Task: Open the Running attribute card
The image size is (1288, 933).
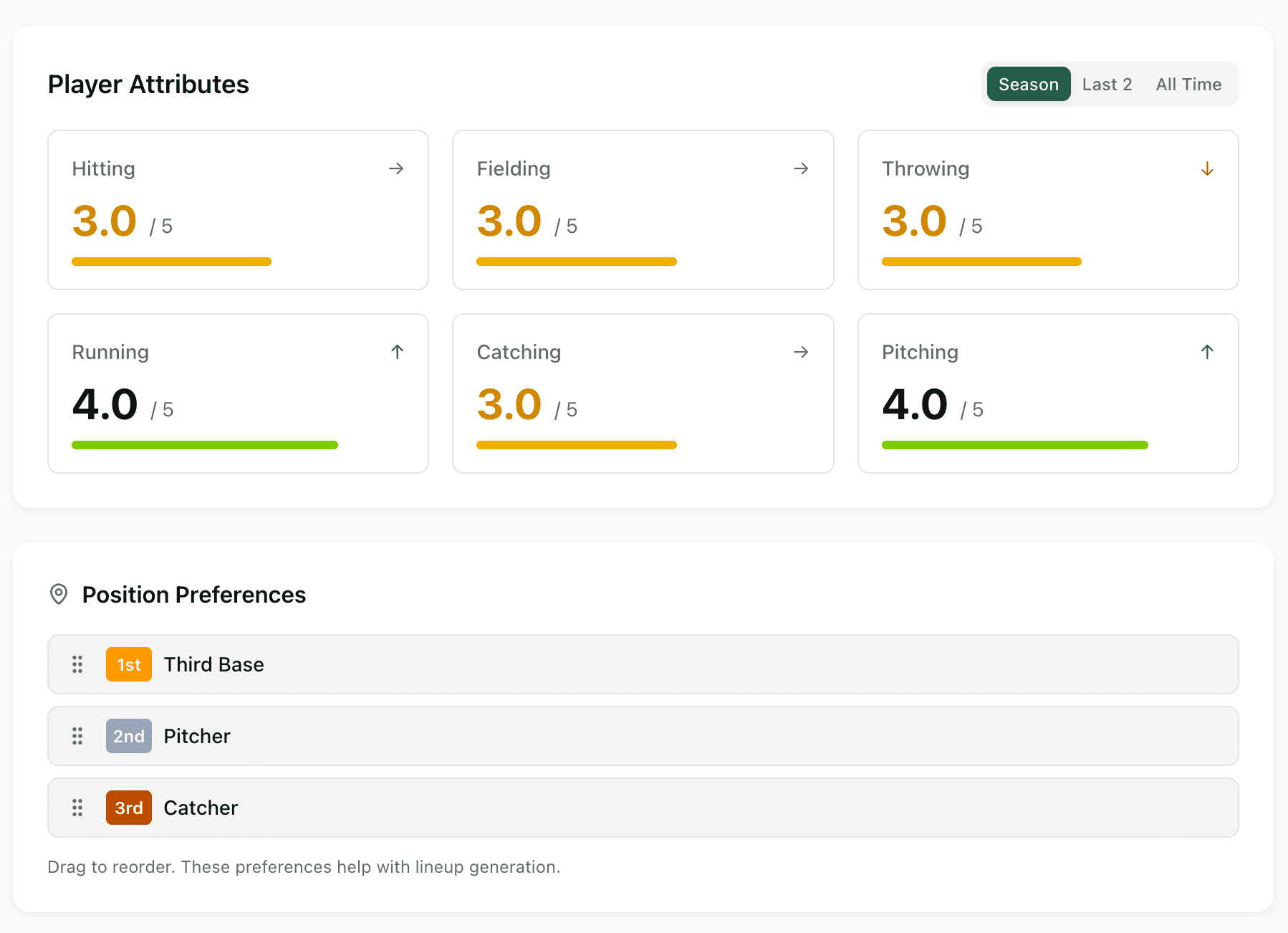Action: tap(238, 393)
